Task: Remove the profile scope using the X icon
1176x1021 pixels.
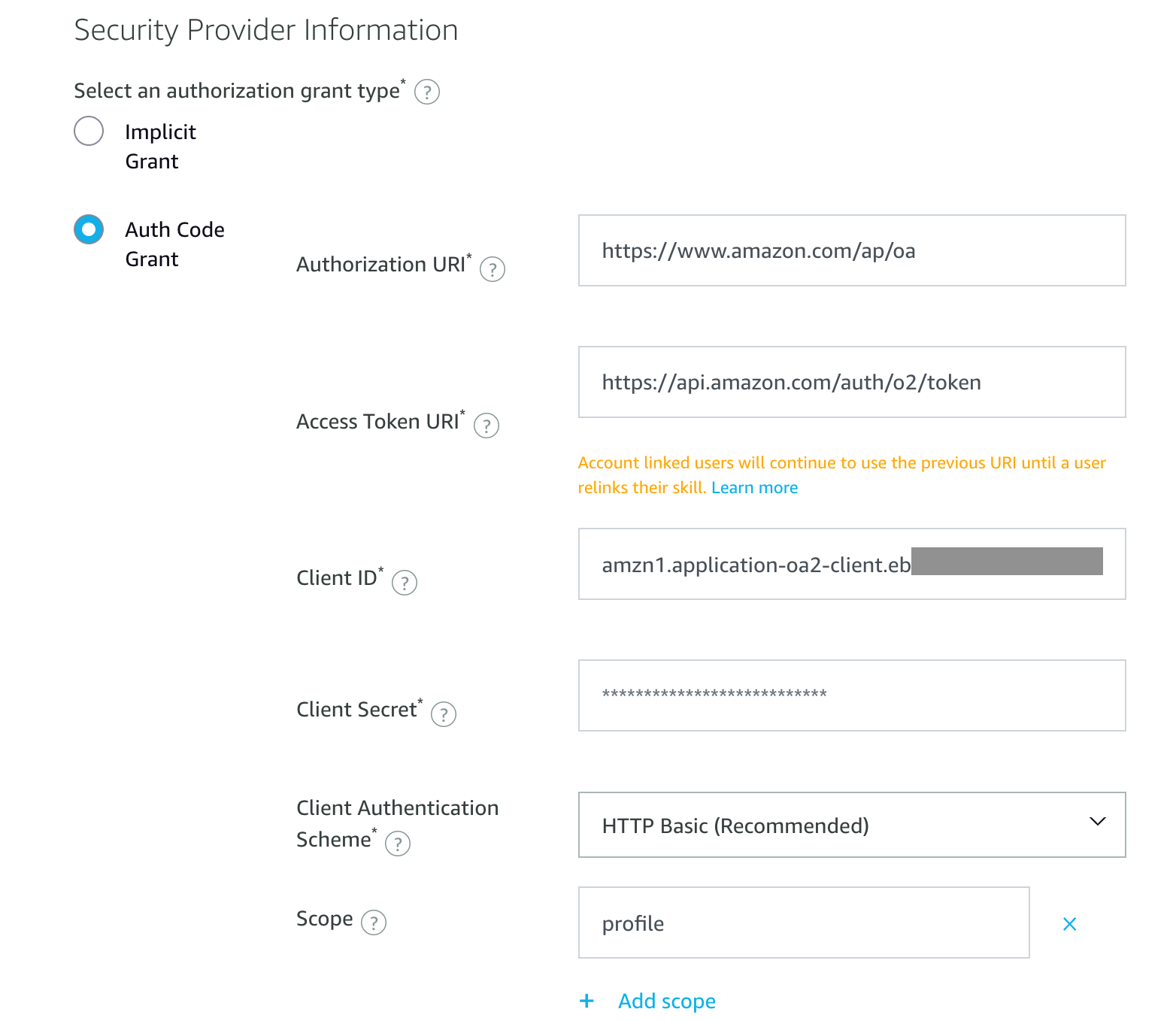Action: 1069,924
